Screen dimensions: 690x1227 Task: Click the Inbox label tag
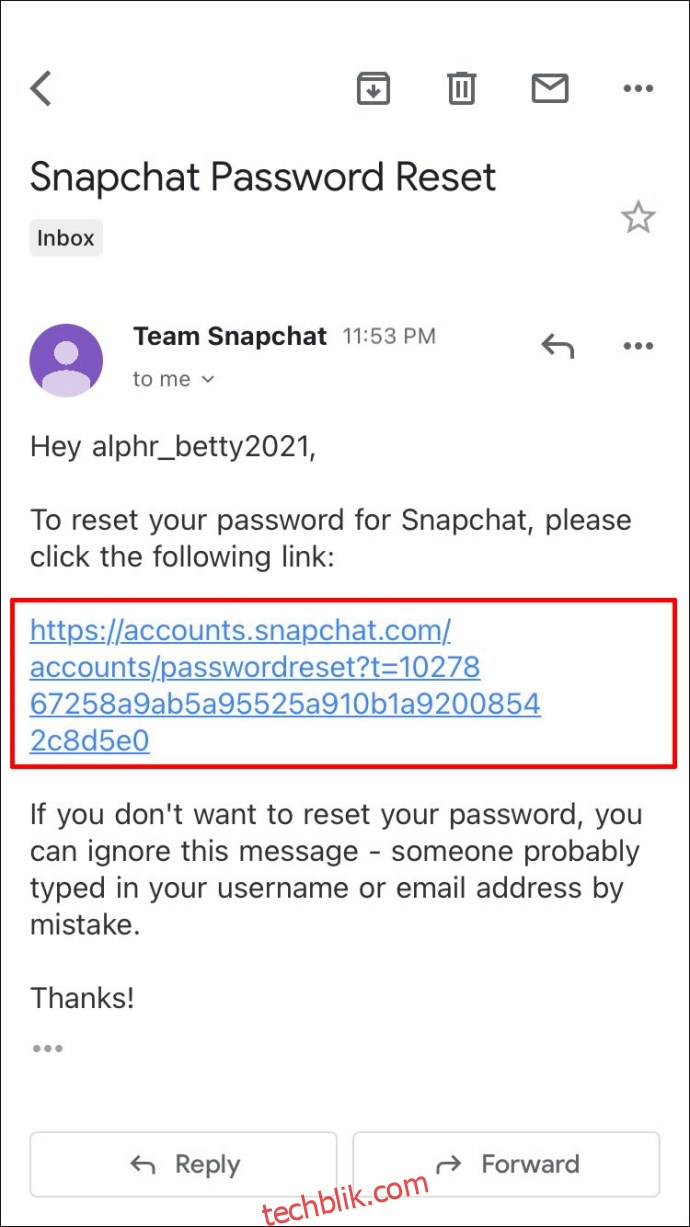pos(66,238)
